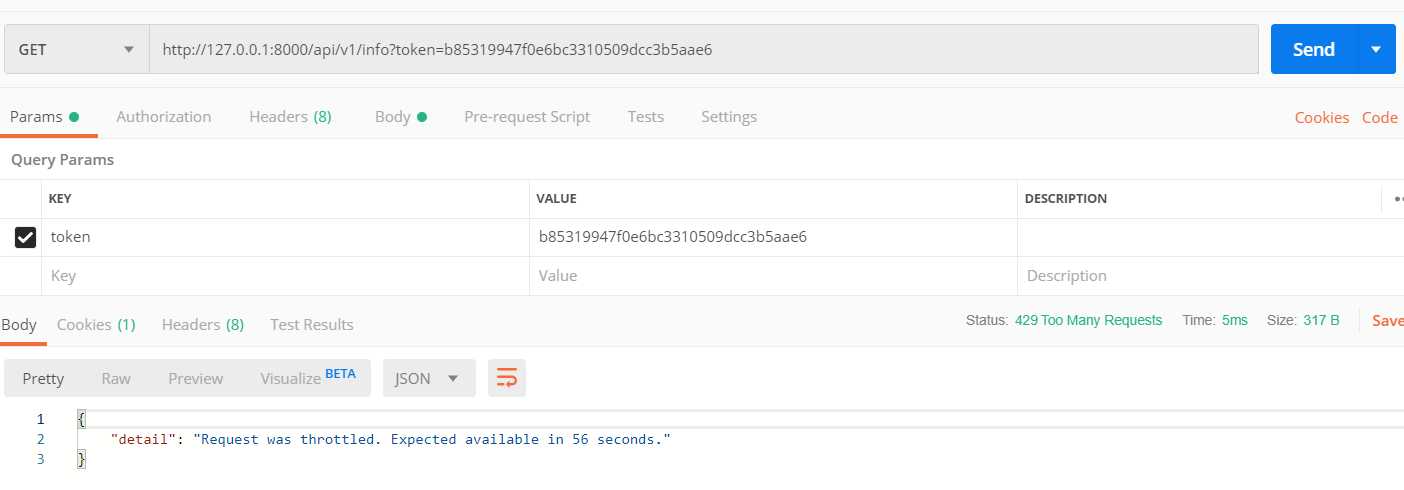Click the empty Value placeholder field
Screen dimensions: 1404x490
(x=773, y=276)
